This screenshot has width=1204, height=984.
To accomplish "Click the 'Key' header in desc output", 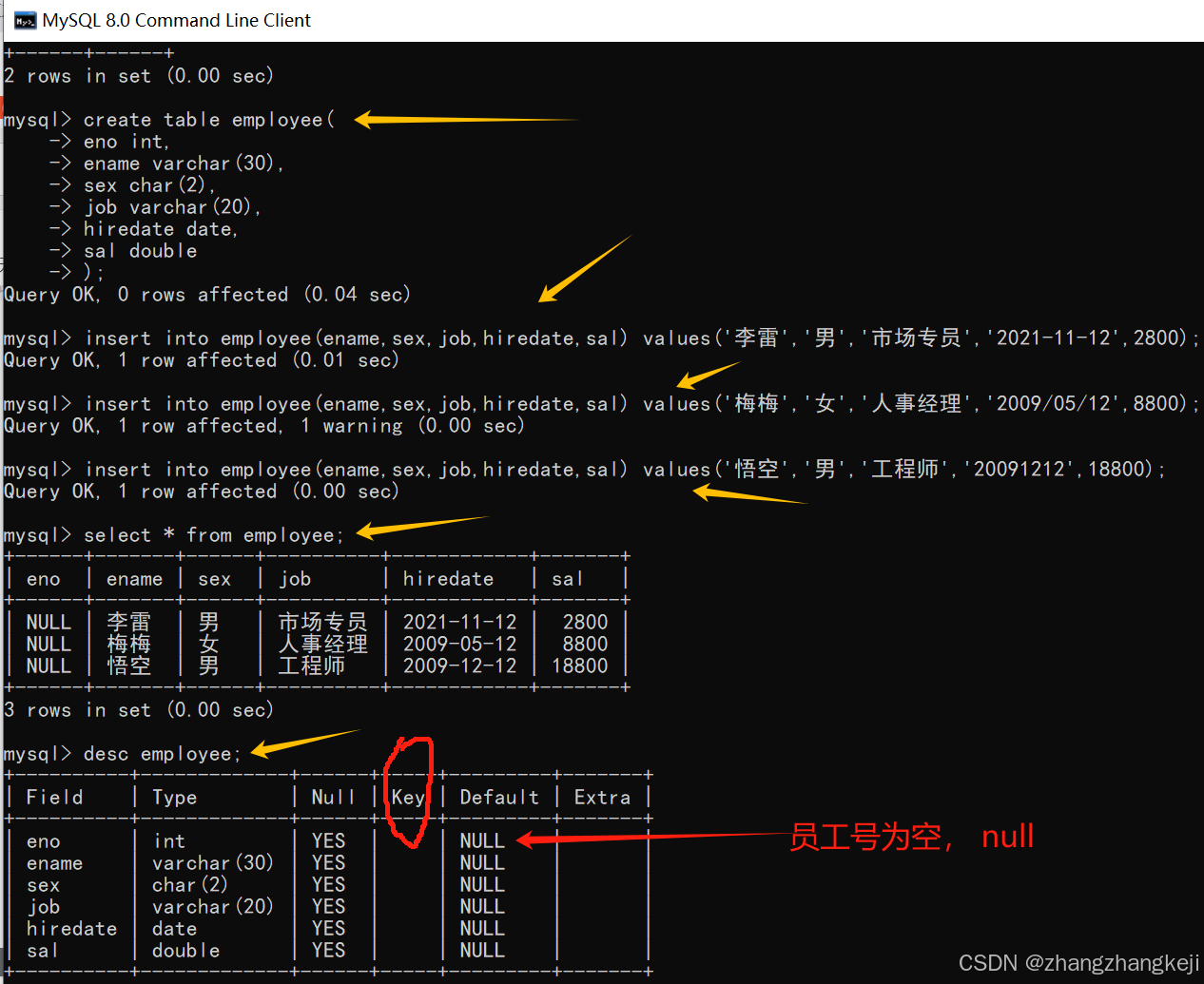I will 408,798.
